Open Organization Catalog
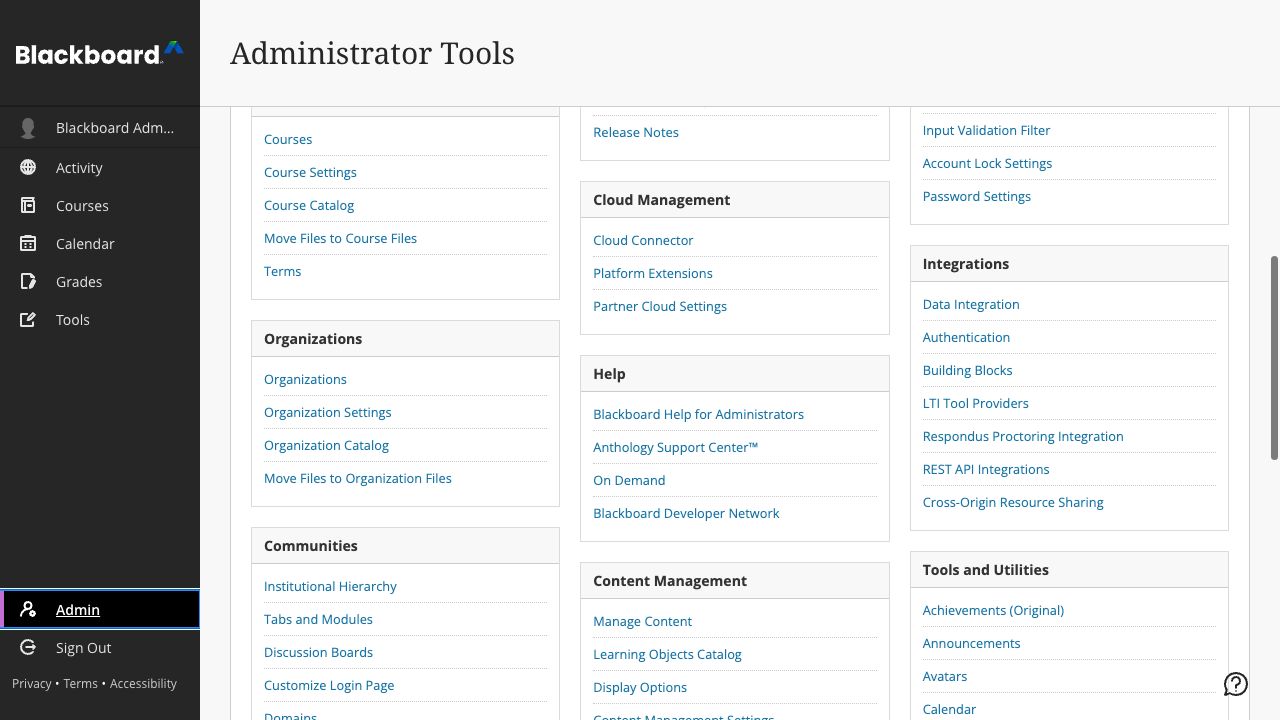The height and width of the screenshot is (720, 1280). tap(326, 445)
